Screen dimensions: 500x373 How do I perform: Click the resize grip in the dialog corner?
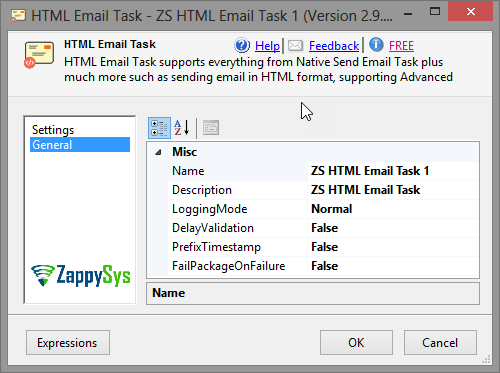pos(486,359)
